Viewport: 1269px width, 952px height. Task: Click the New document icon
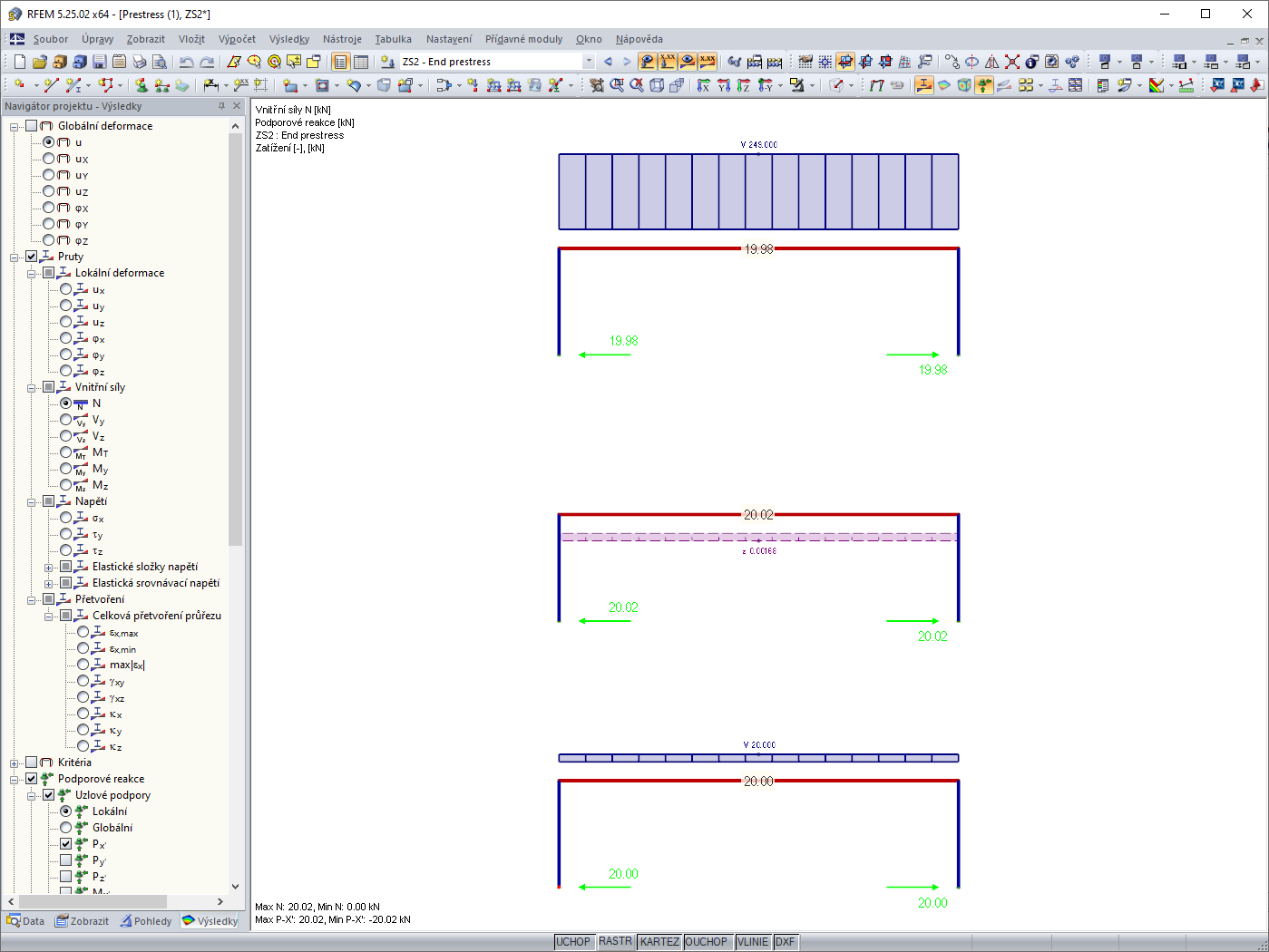20,62
